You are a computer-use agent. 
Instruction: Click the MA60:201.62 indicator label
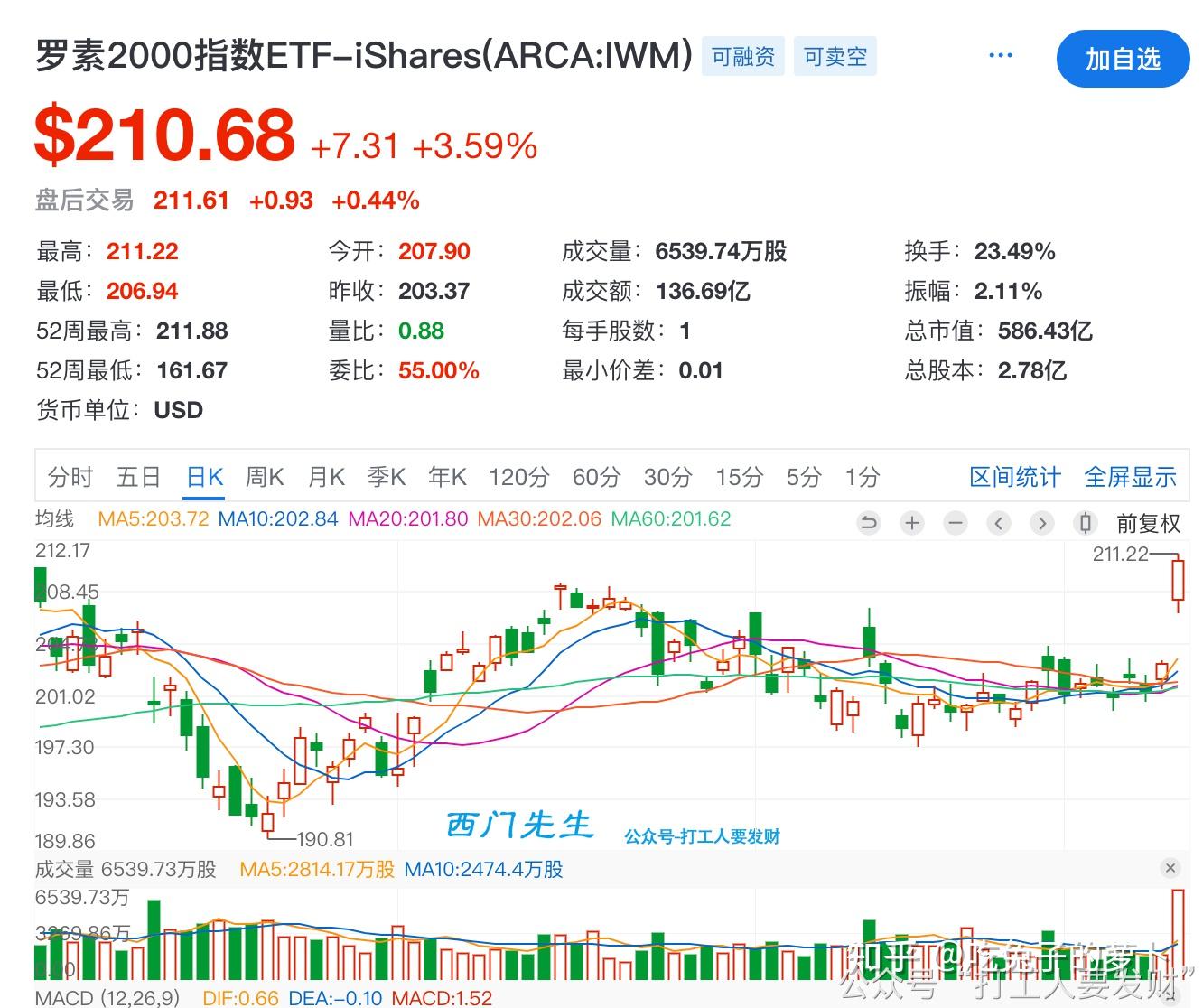click(x=671, y=519)
